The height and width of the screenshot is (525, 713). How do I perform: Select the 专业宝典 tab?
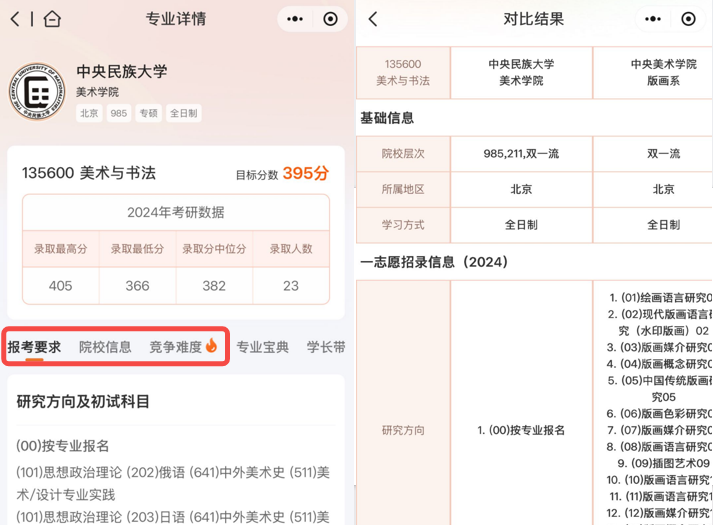(262, 347)
